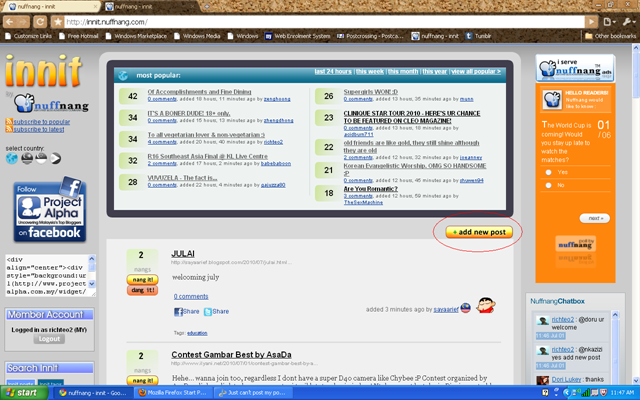Switch to Mozilla Firefox taskbar item
The width and height of the screenshot is (640, 400).
coord(173,393)
